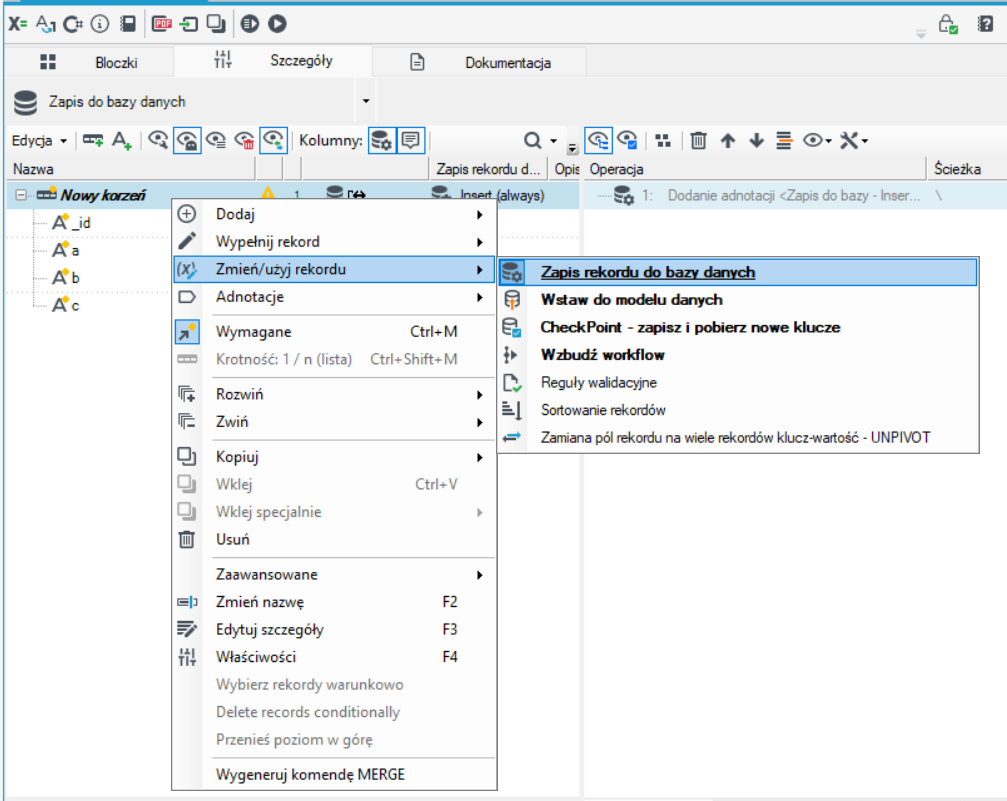1007x801 pixels.
Task: Click the notebook icon beside the info icon
Action: click(x=128, y=24)
